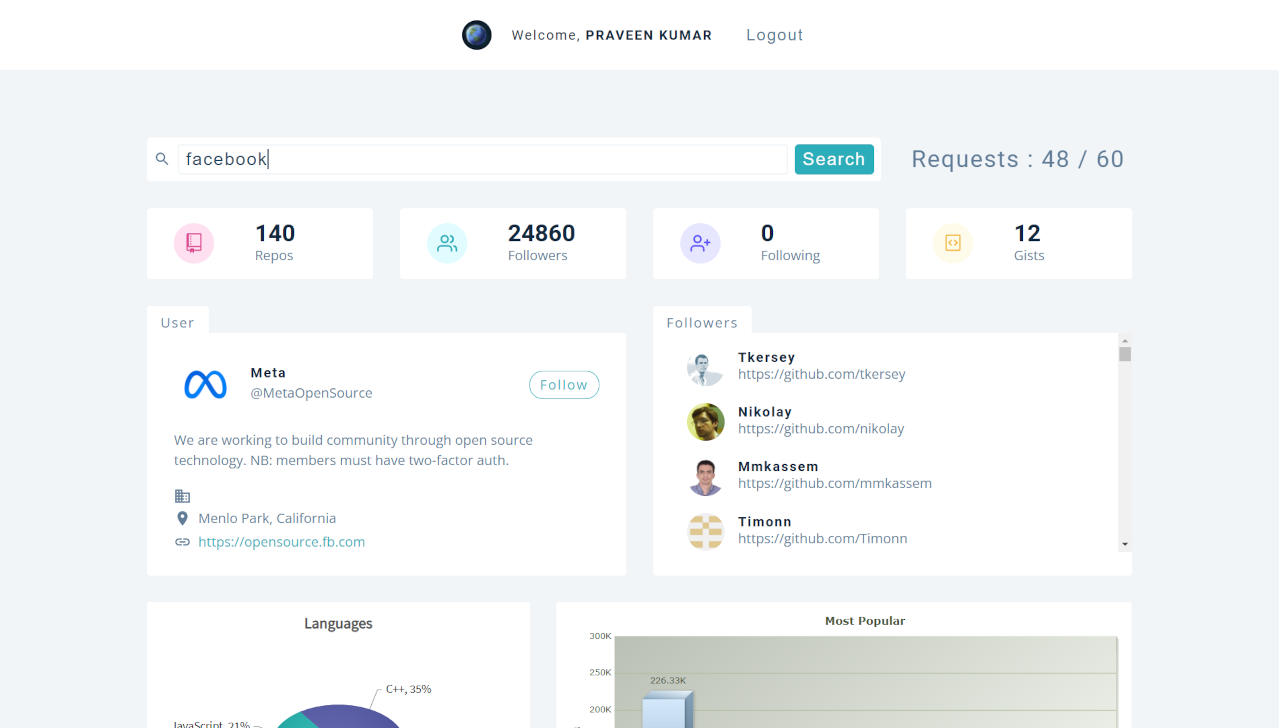The height and width of the screenshot is (728, 1280).
Task: Click the user bio description text
Action: [353, 450]
